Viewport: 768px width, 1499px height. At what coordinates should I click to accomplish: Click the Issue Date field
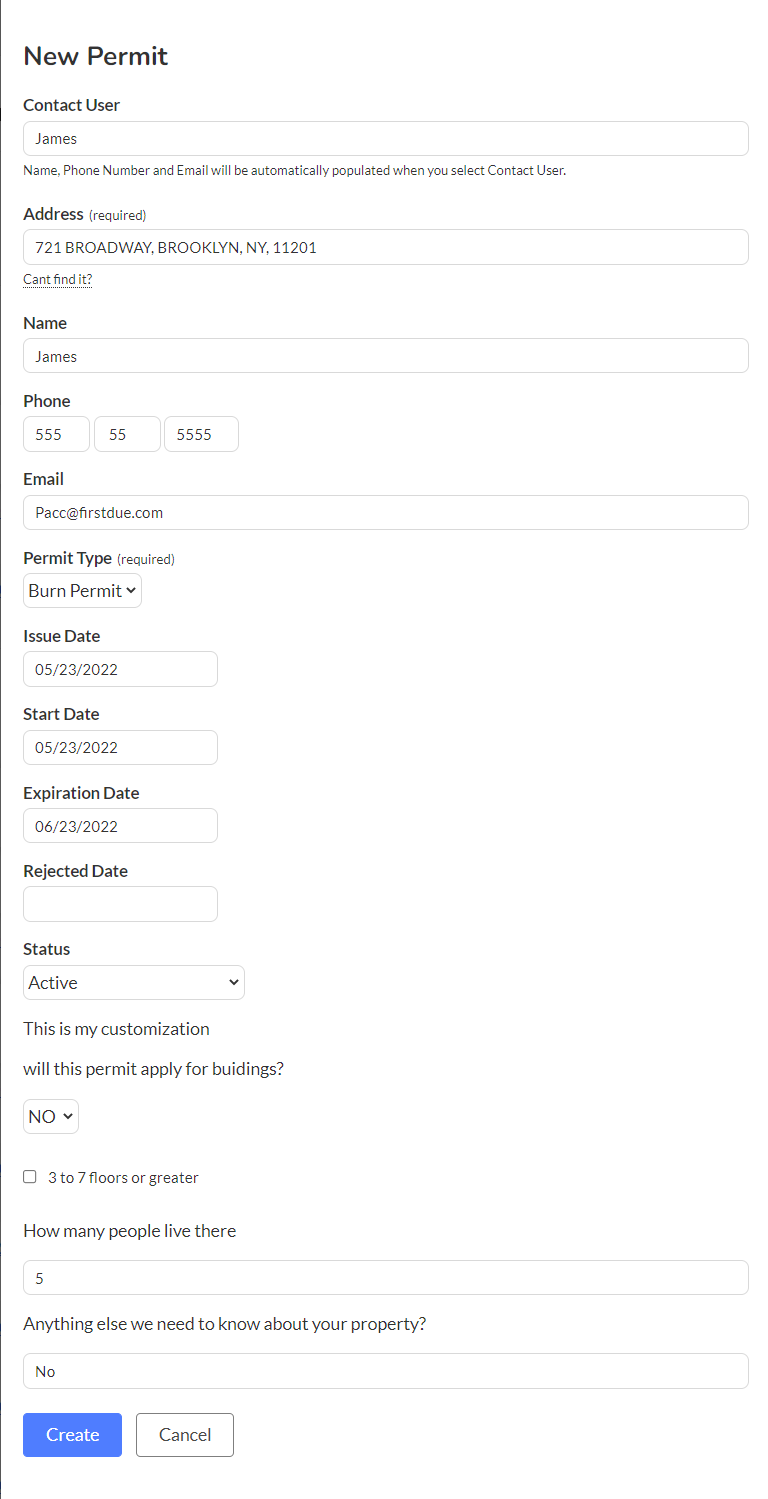[x=120, y=669]
